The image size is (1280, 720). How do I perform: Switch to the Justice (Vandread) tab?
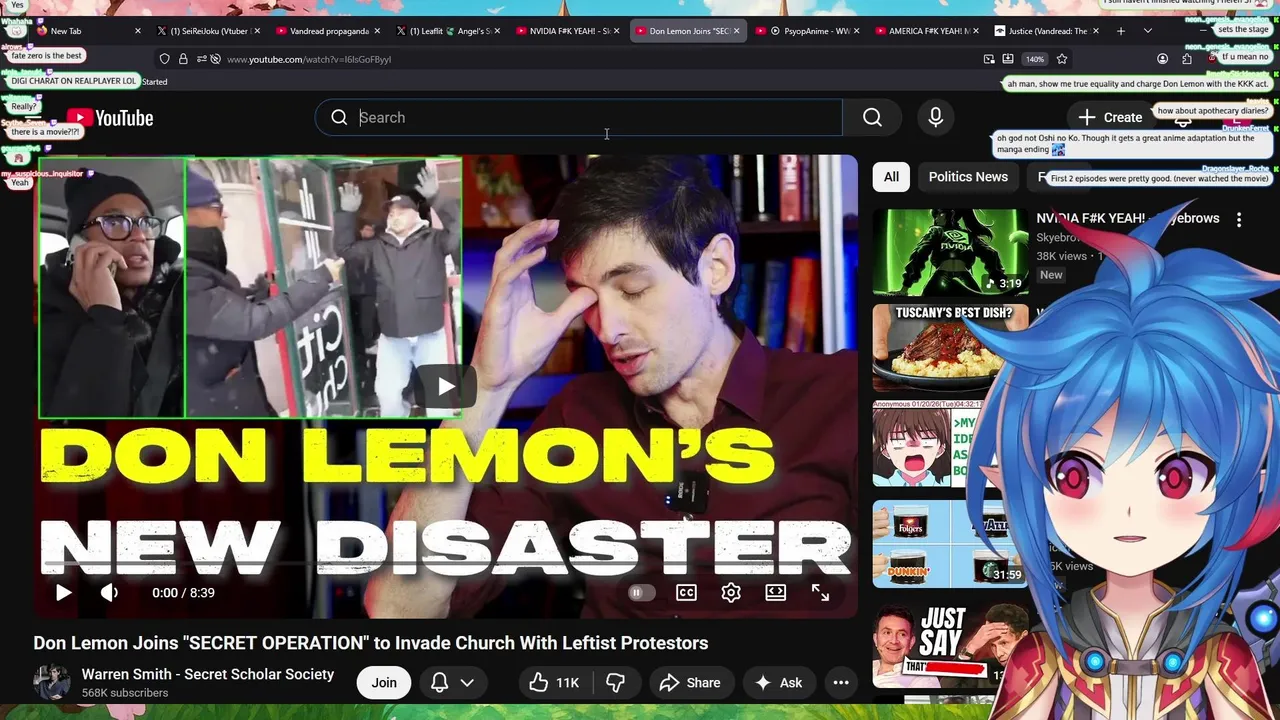pyautogui.click(x=1047, y=31)
